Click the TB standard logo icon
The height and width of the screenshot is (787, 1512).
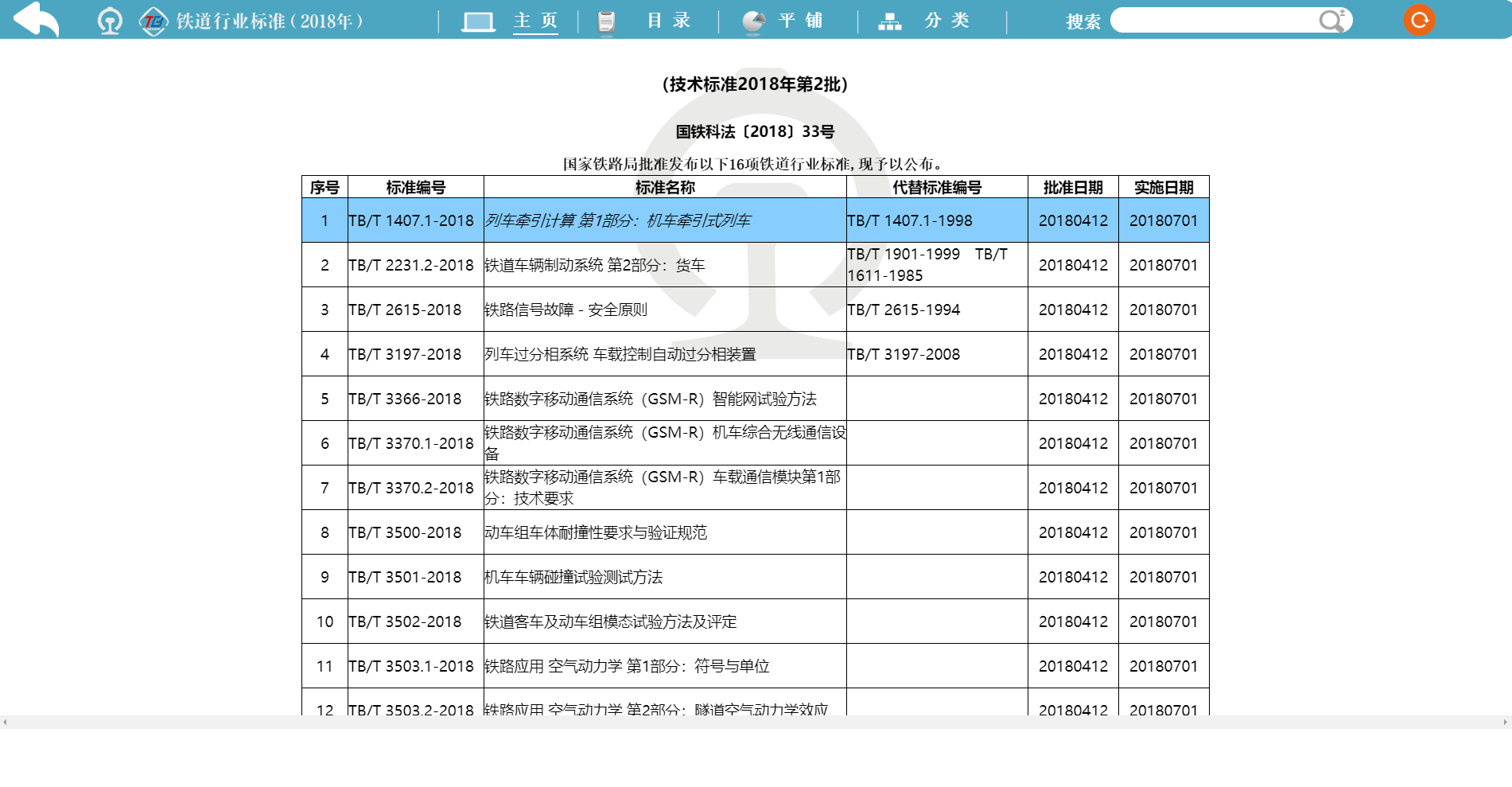click(x=153, y=21)
